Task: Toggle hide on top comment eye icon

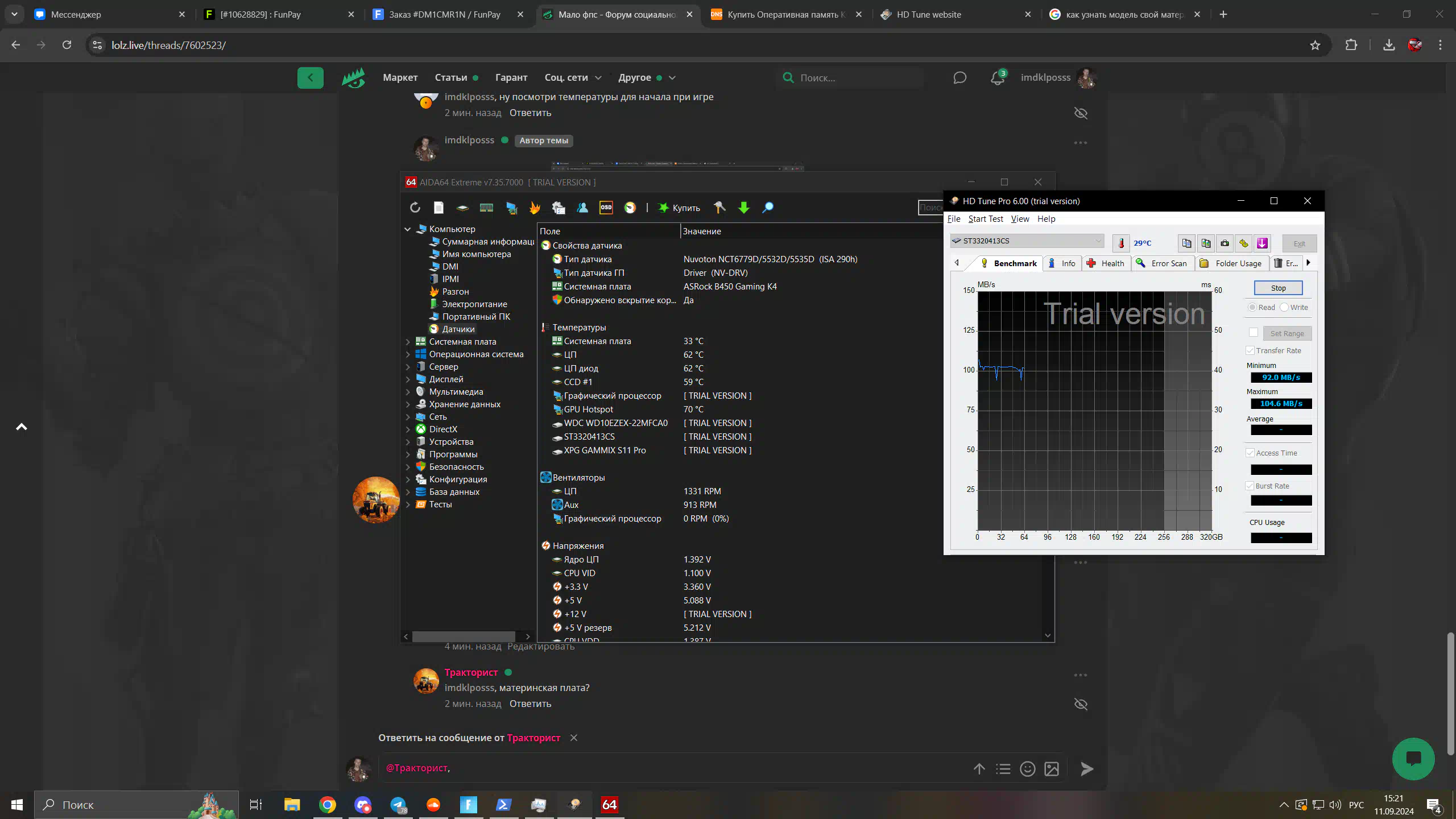Action: tap(1081, 113)
